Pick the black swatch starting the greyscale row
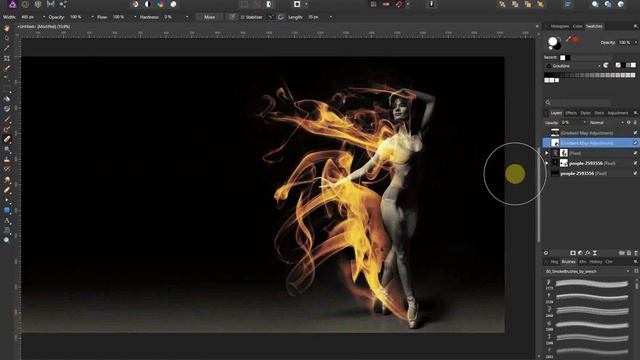 click(547, 75)
